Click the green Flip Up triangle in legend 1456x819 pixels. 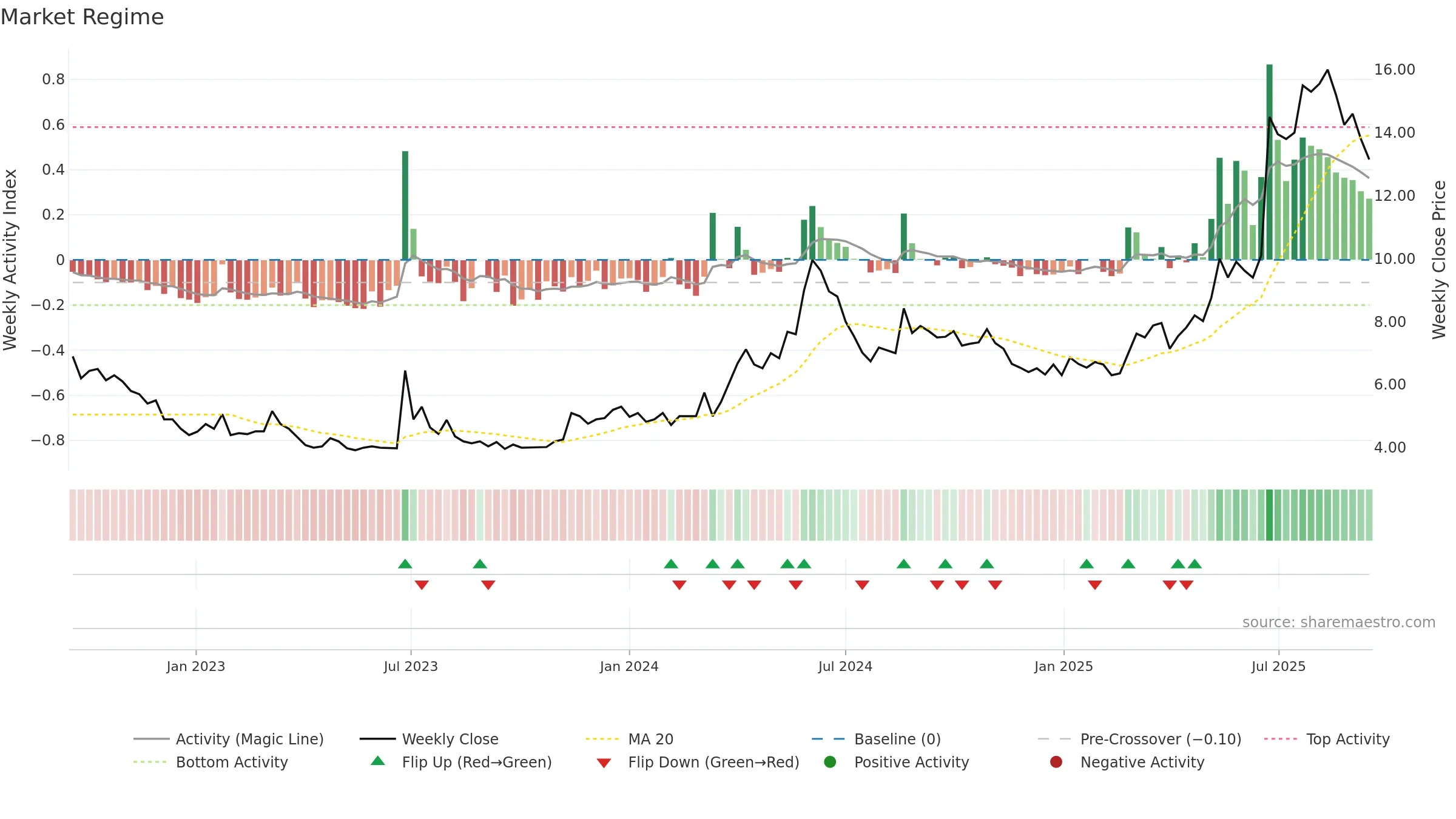point(378,761)
